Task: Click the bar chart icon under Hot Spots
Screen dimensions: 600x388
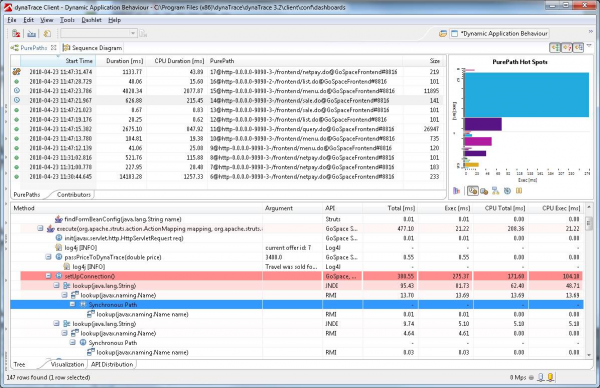Action: pos(456,191)
